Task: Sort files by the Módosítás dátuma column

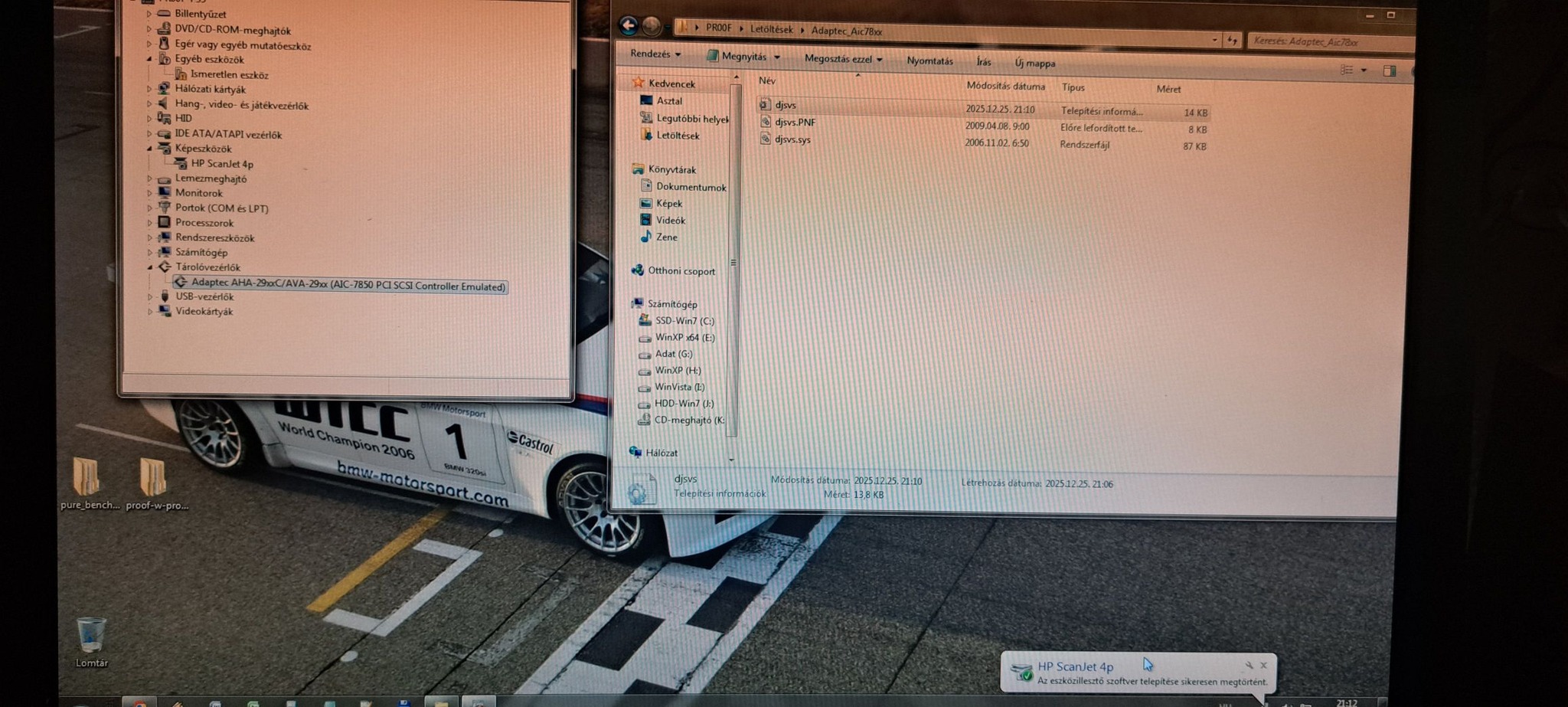Action: tap(1005, 86)
